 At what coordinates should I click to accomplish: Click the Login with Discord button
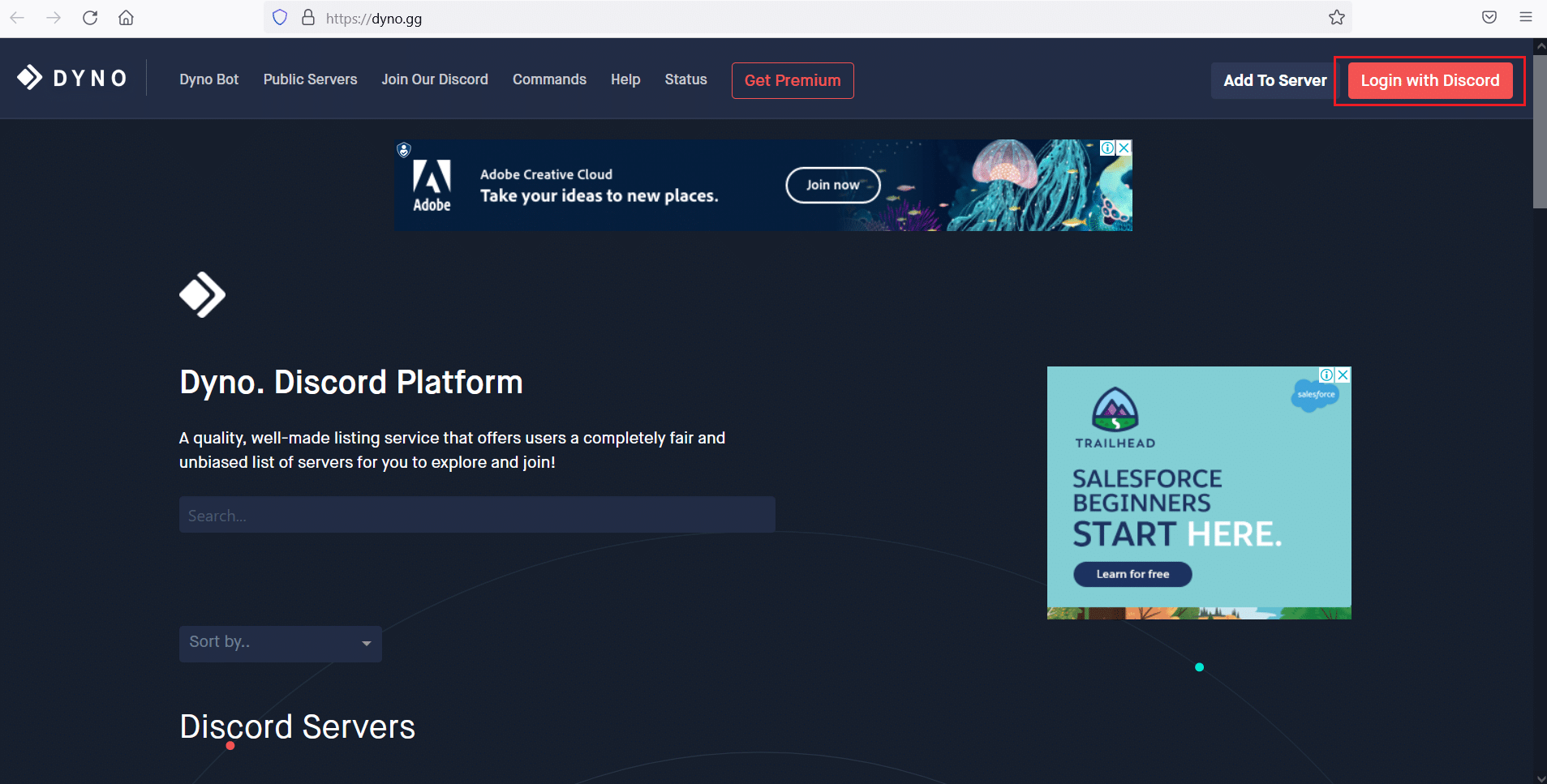[x=1429, y=80]
